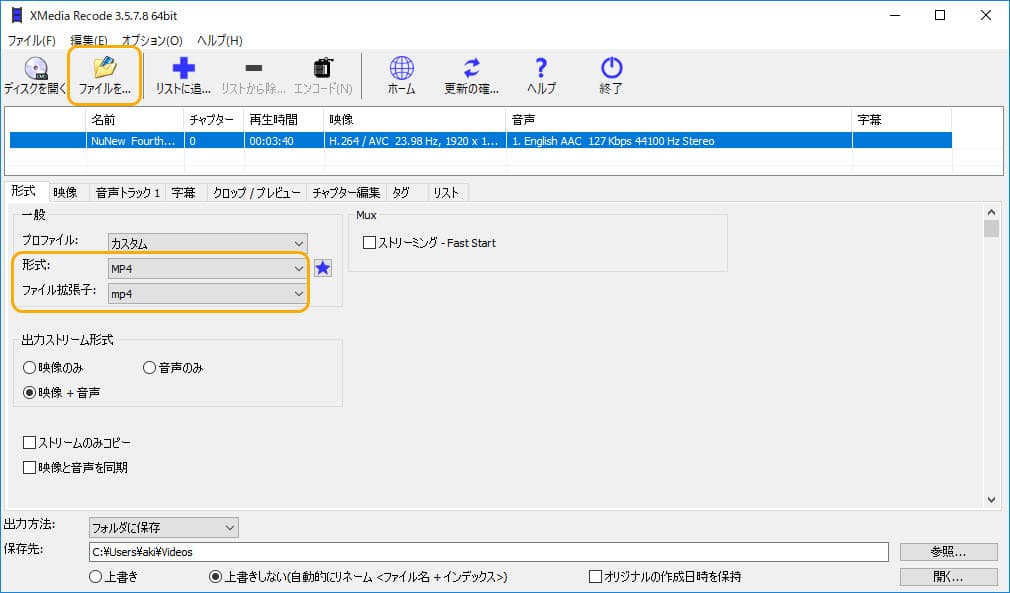Viewport: 1010px width, 593px height.
Task: Click the panel's vertical scrollbar down arrow
Action: [991, 499]
